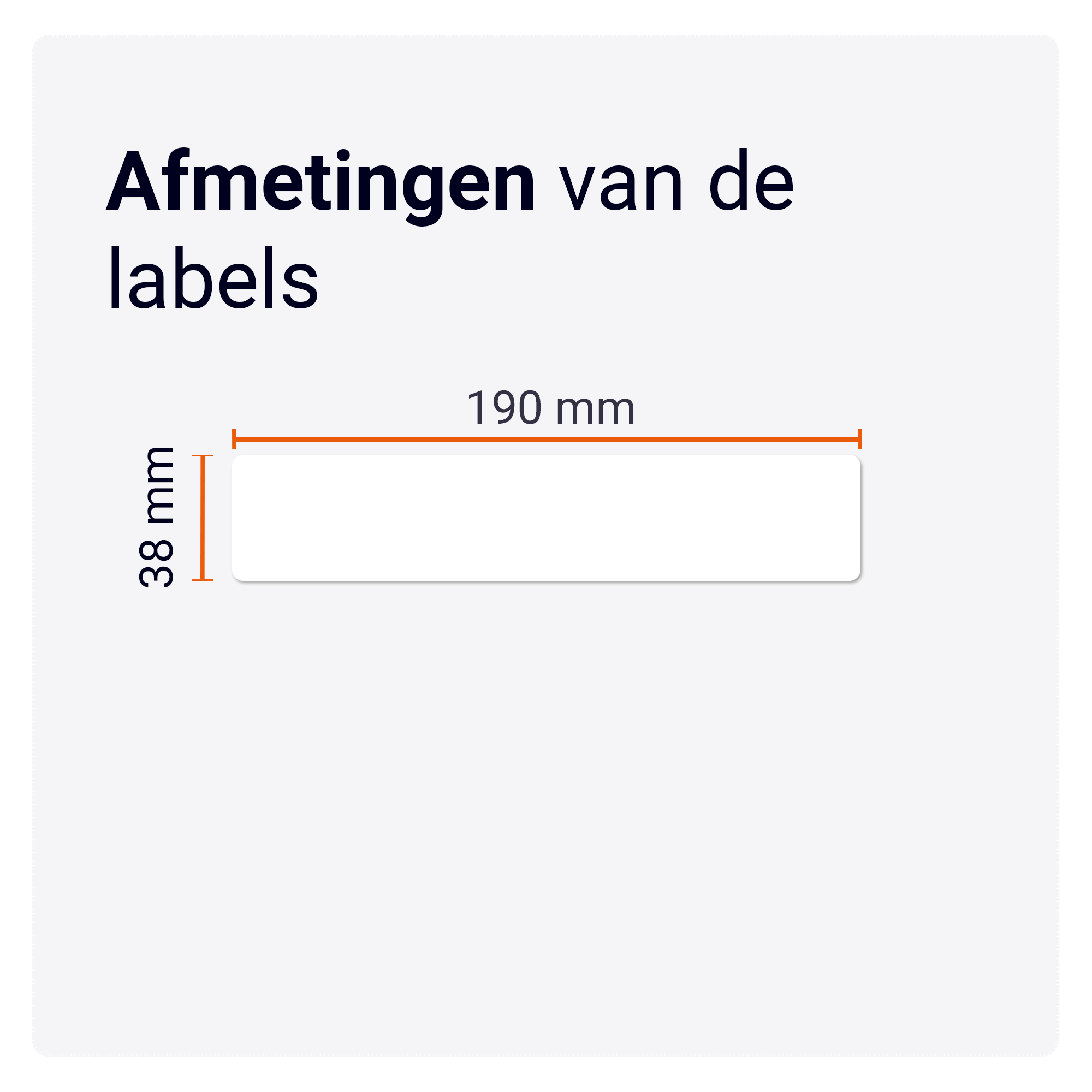Click the orange horizontal width line
Viewport: 1092px width, 1092px height.
(x=547, y=439)
